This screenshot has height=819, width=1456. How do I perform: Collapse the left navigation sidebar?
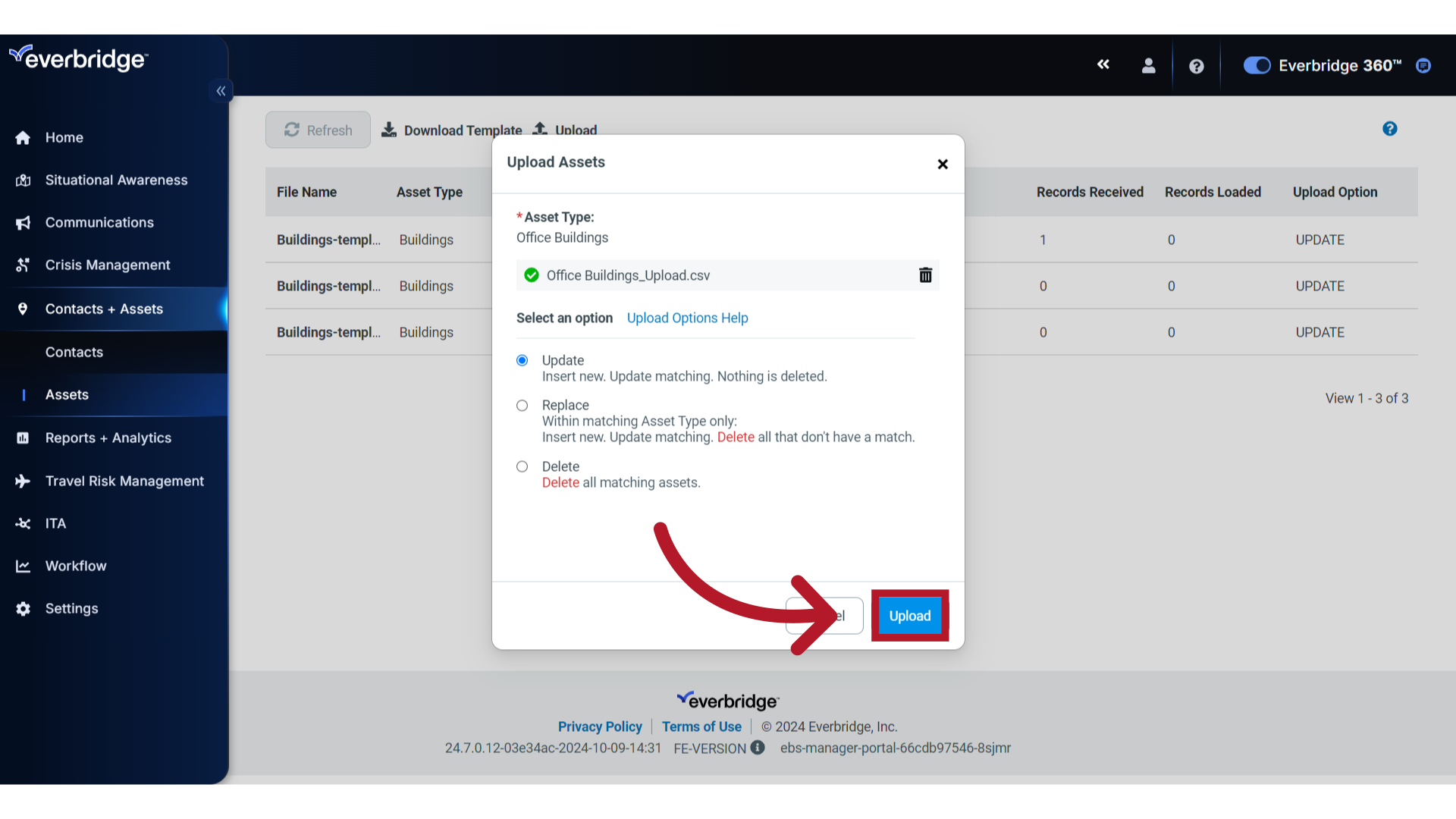click(221, 91)
